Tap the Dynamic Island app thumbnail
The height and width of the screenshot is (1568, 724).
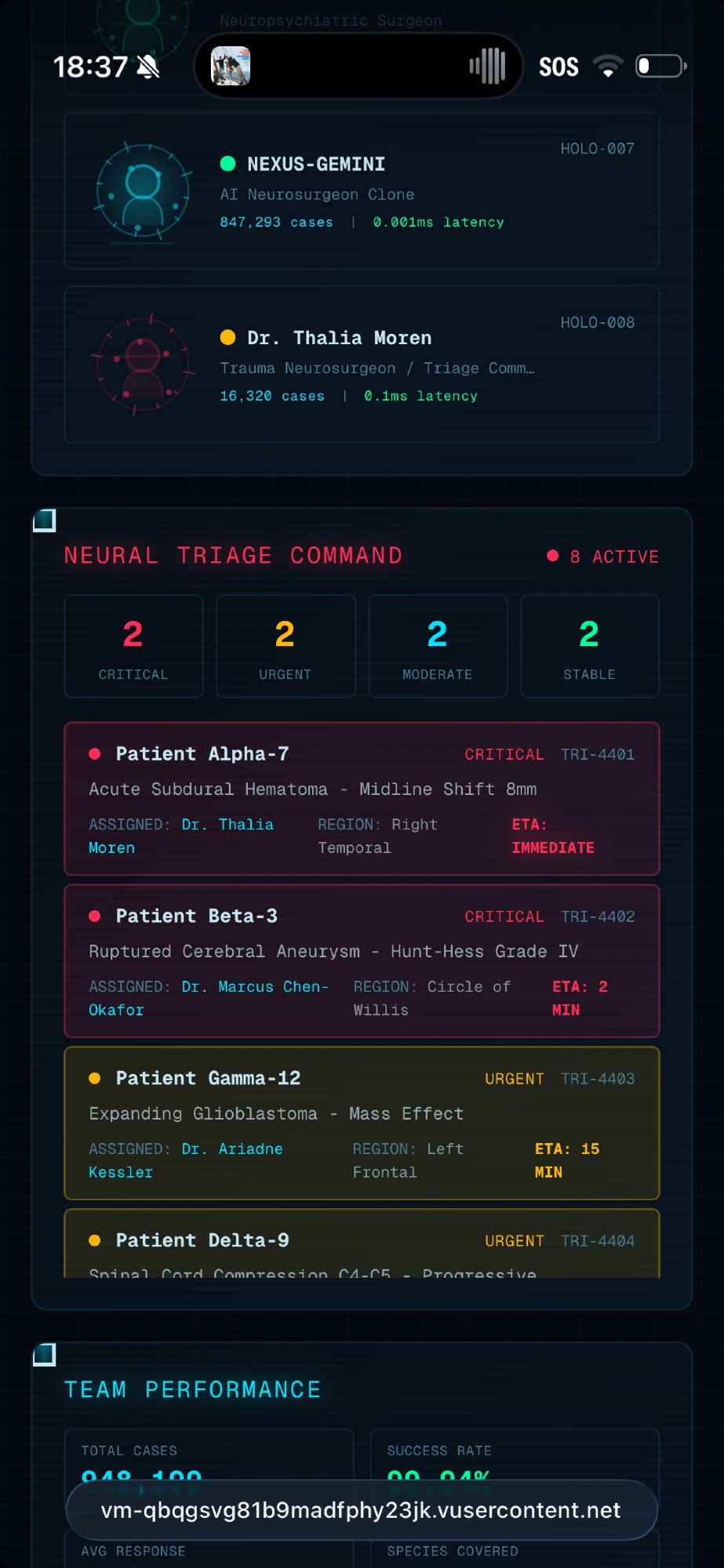[x=231, y=67]
